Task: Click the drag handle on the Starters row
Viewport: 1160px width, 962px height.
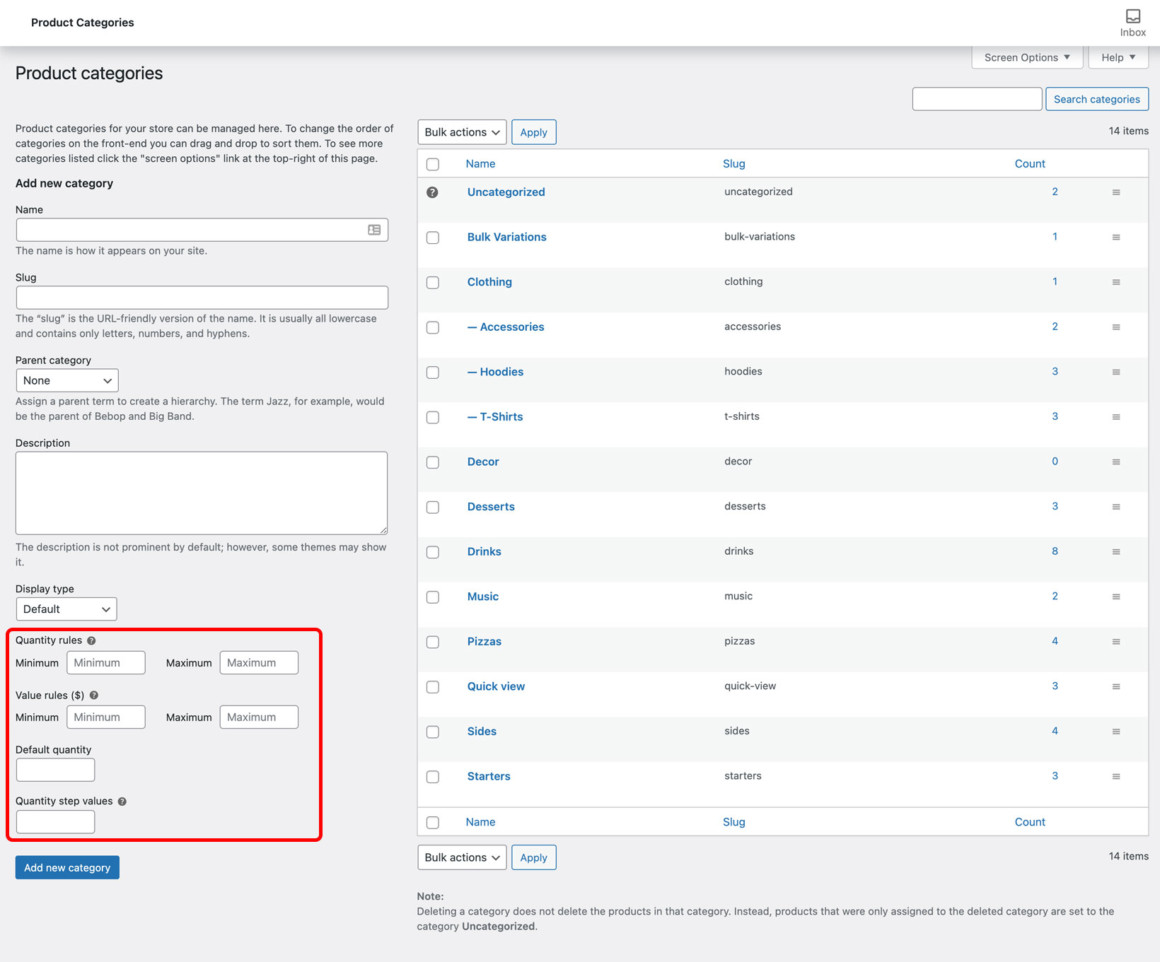Action: (x=1117, y=777)
